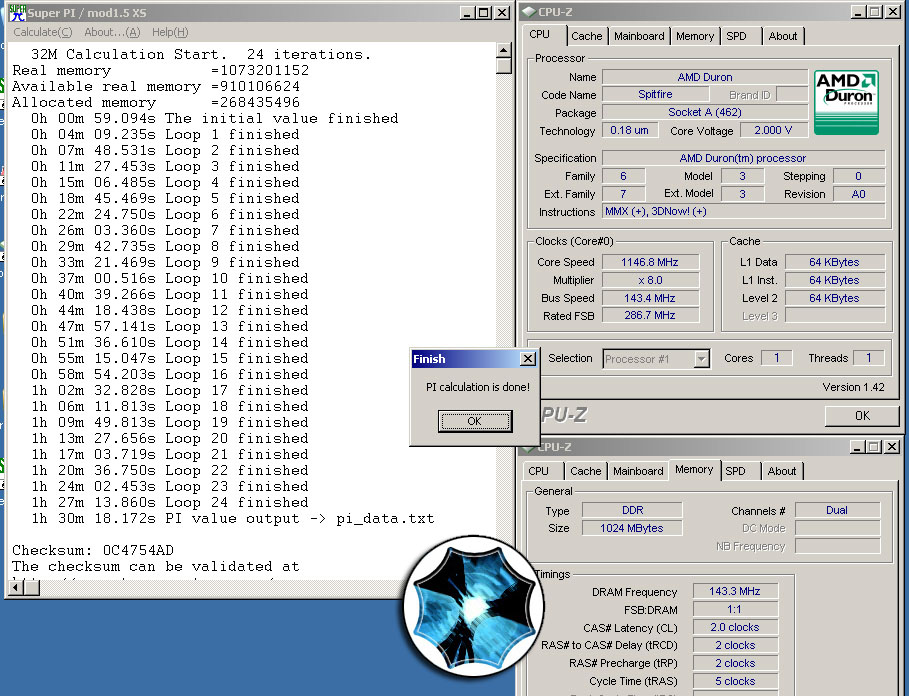
Task: Click DRAM Frequency value 143.3 MHz
Action: coord(735,591)
